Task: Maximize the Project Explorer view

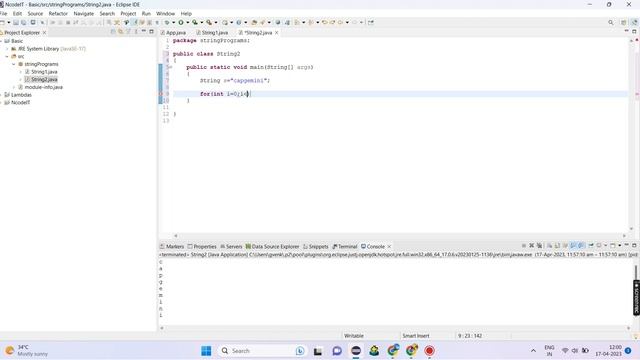Action: (x=151, y=31)
